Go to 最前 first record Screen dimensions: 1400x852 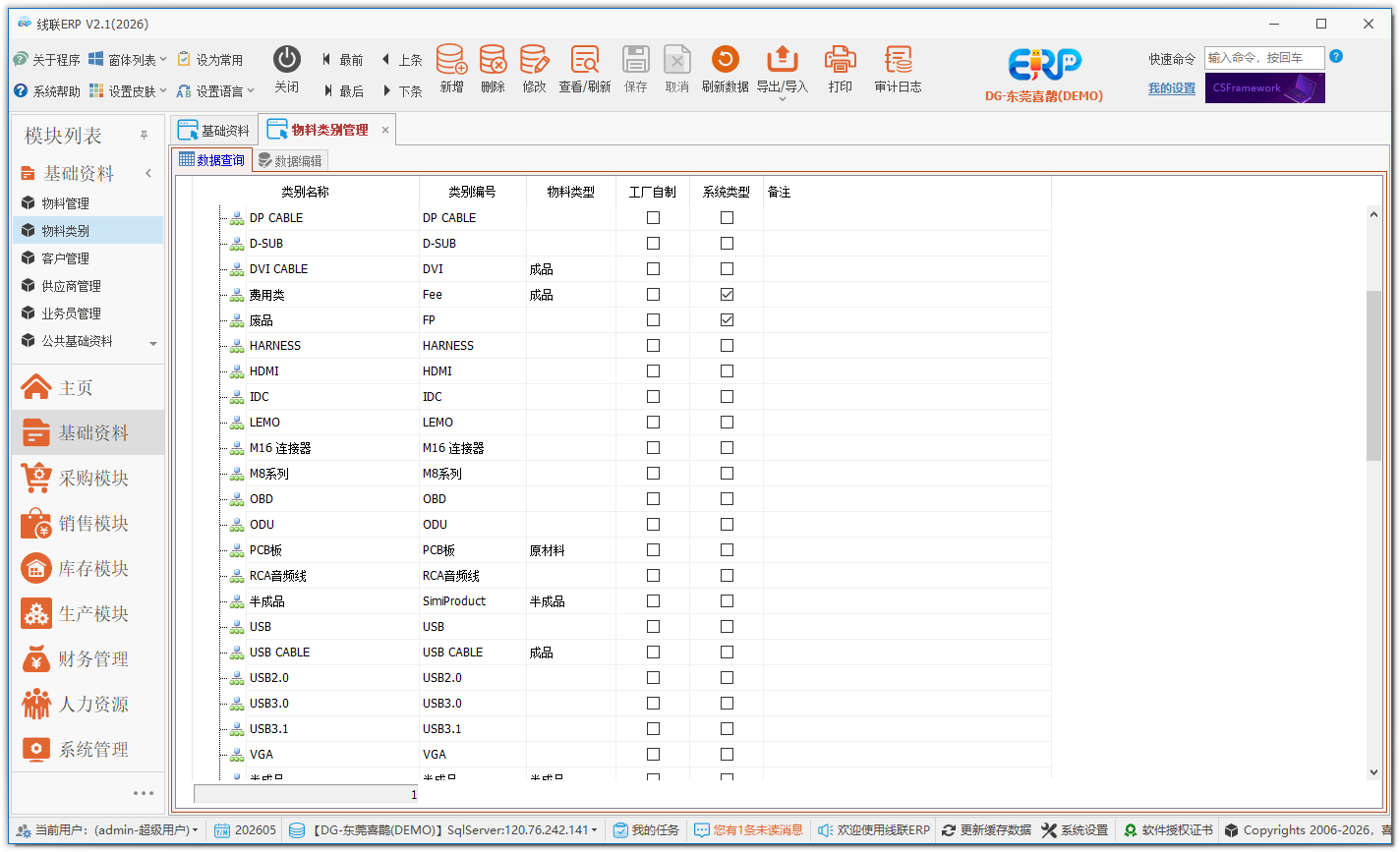click(342, 60)
